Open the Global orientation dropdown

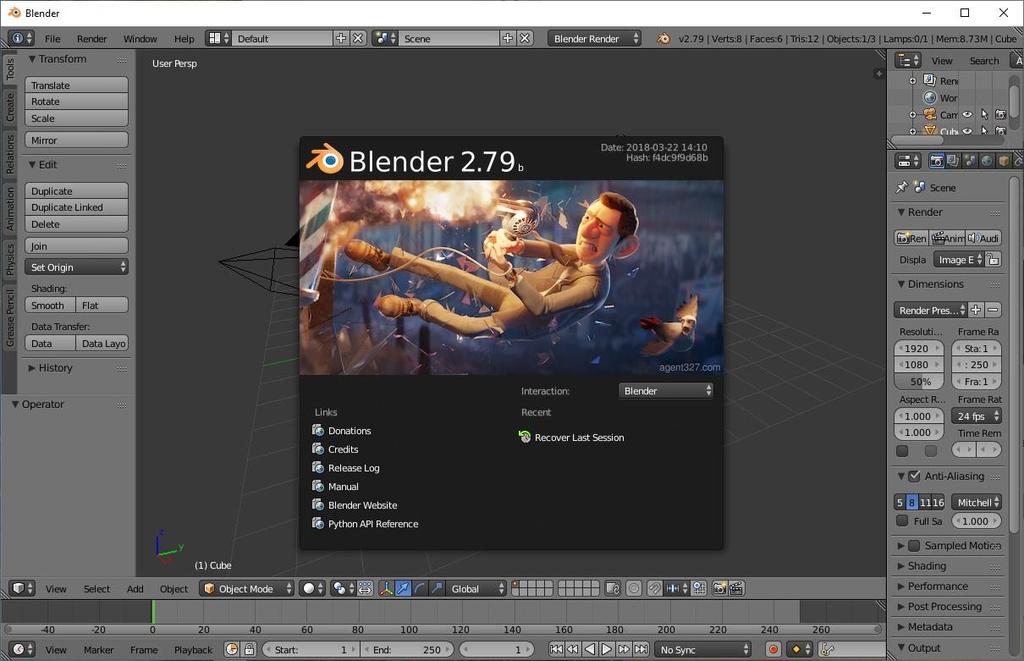pyautogui.click(x=476, y=588)
